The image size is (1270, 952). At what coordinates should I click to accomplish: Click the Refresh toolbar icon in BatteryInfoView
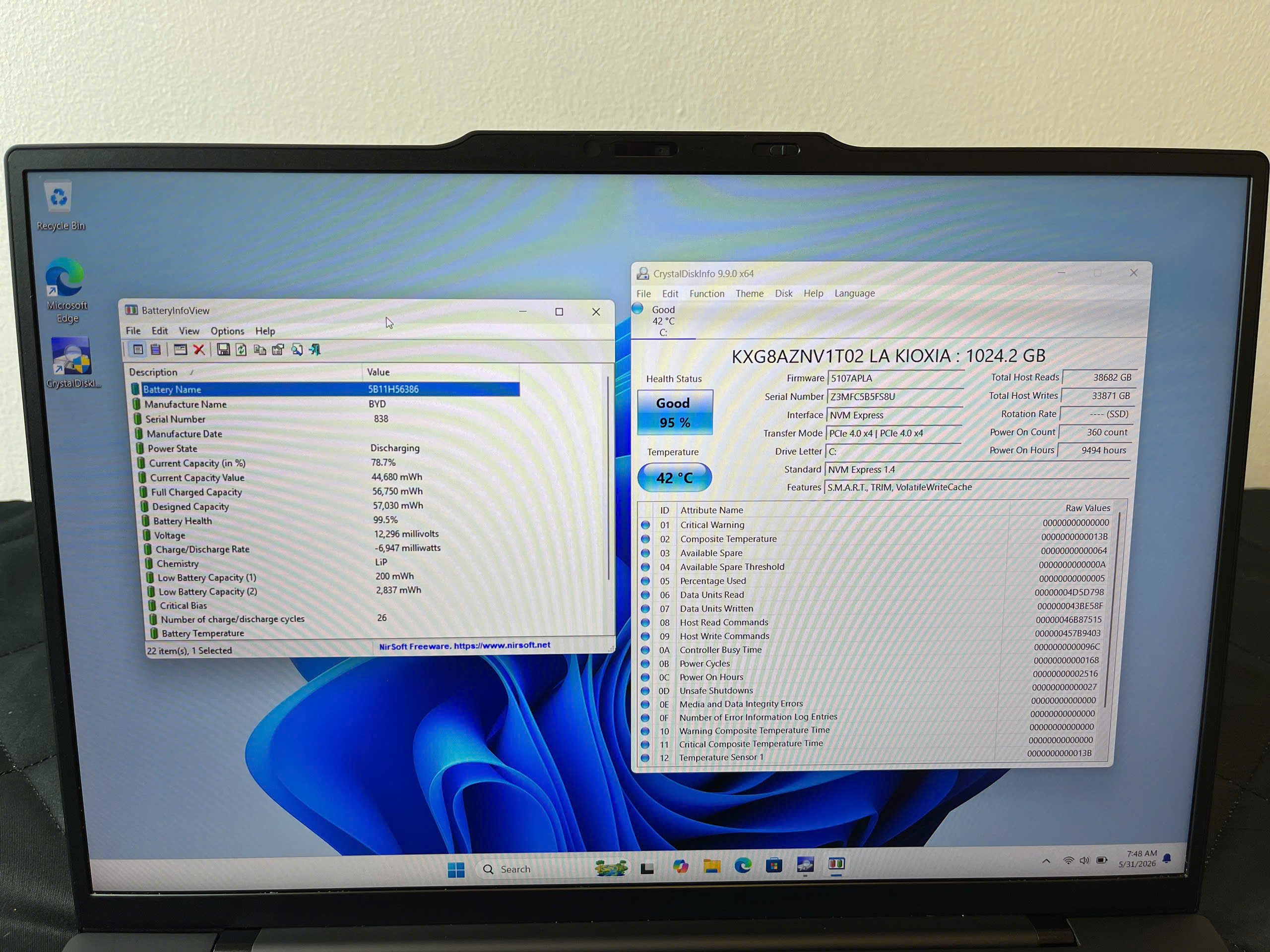click(241, 350)
